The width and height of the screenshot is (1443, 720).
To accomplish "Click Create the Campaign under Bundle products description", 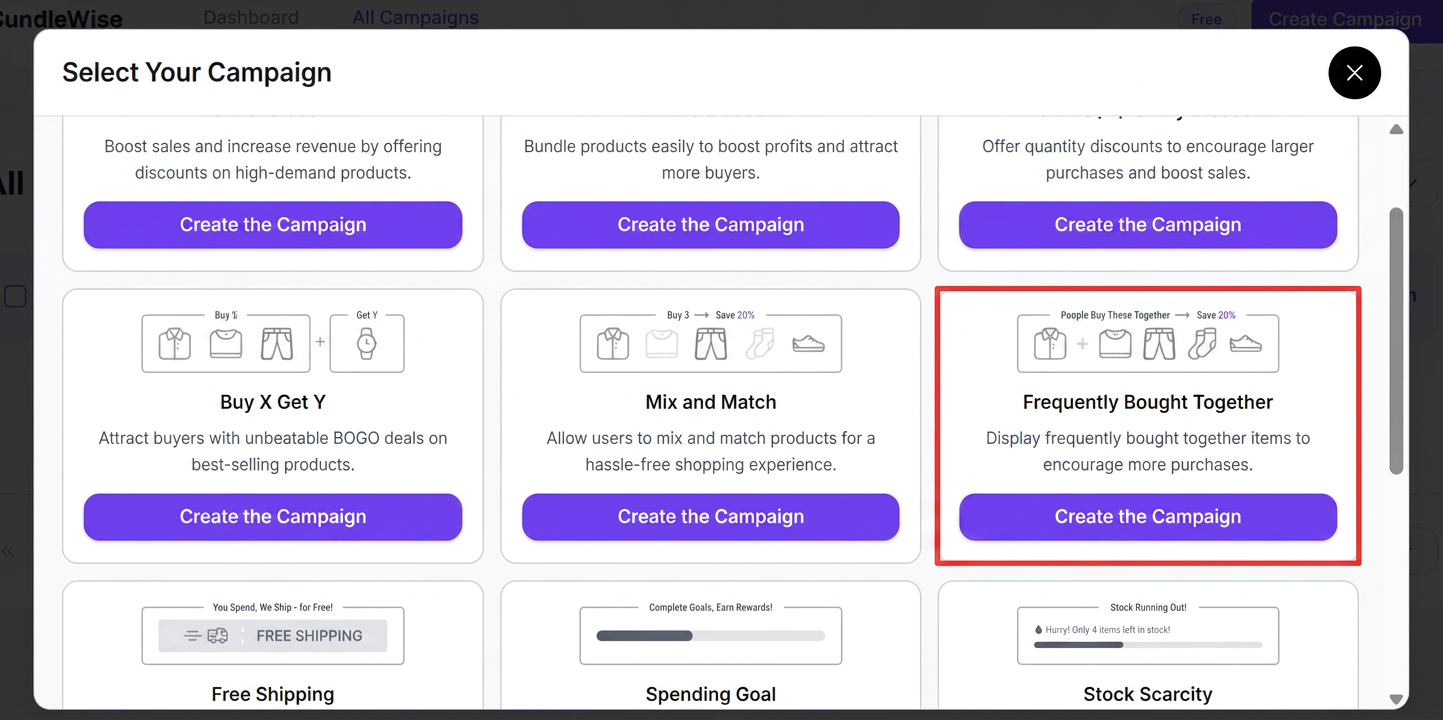I will point(710,225).
